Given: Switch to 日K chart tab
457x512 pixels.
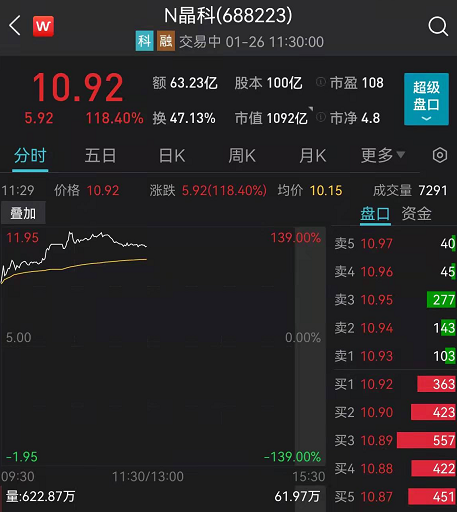Looking at the screenshot, I should pyautogui.click(x=172, y=156).
